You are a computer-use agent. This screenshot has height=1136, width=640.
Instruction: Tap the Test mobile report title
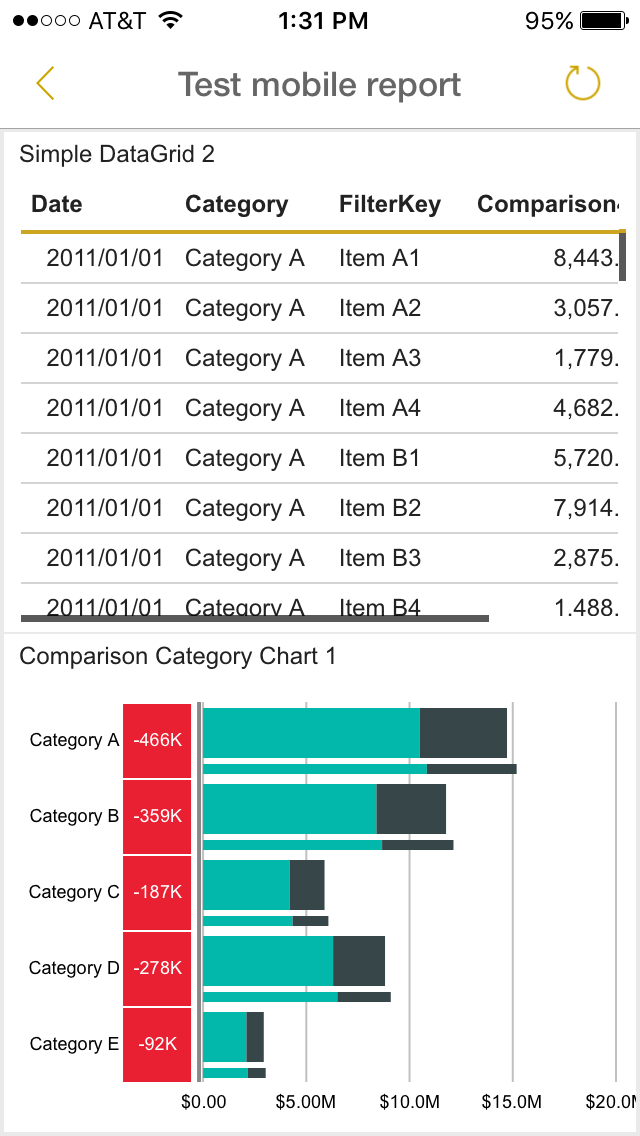tap(319, 84)
